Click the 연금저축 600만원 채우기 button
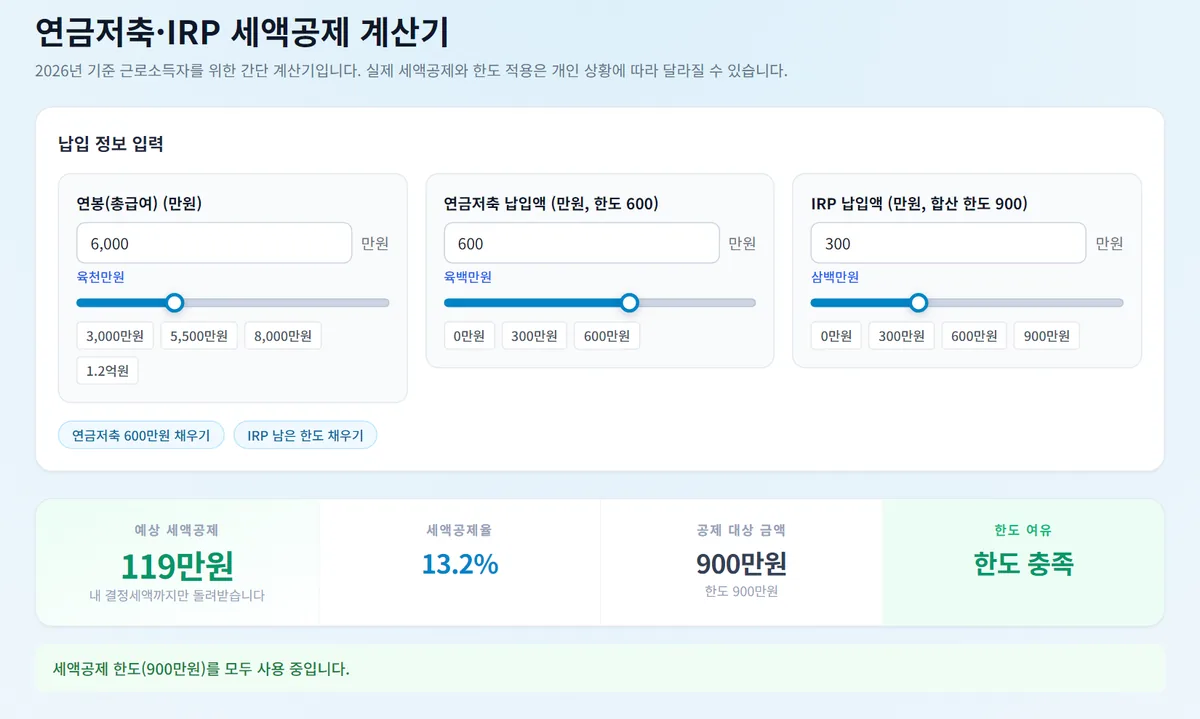Screen dimensions: 1200x719 (141, 435)
